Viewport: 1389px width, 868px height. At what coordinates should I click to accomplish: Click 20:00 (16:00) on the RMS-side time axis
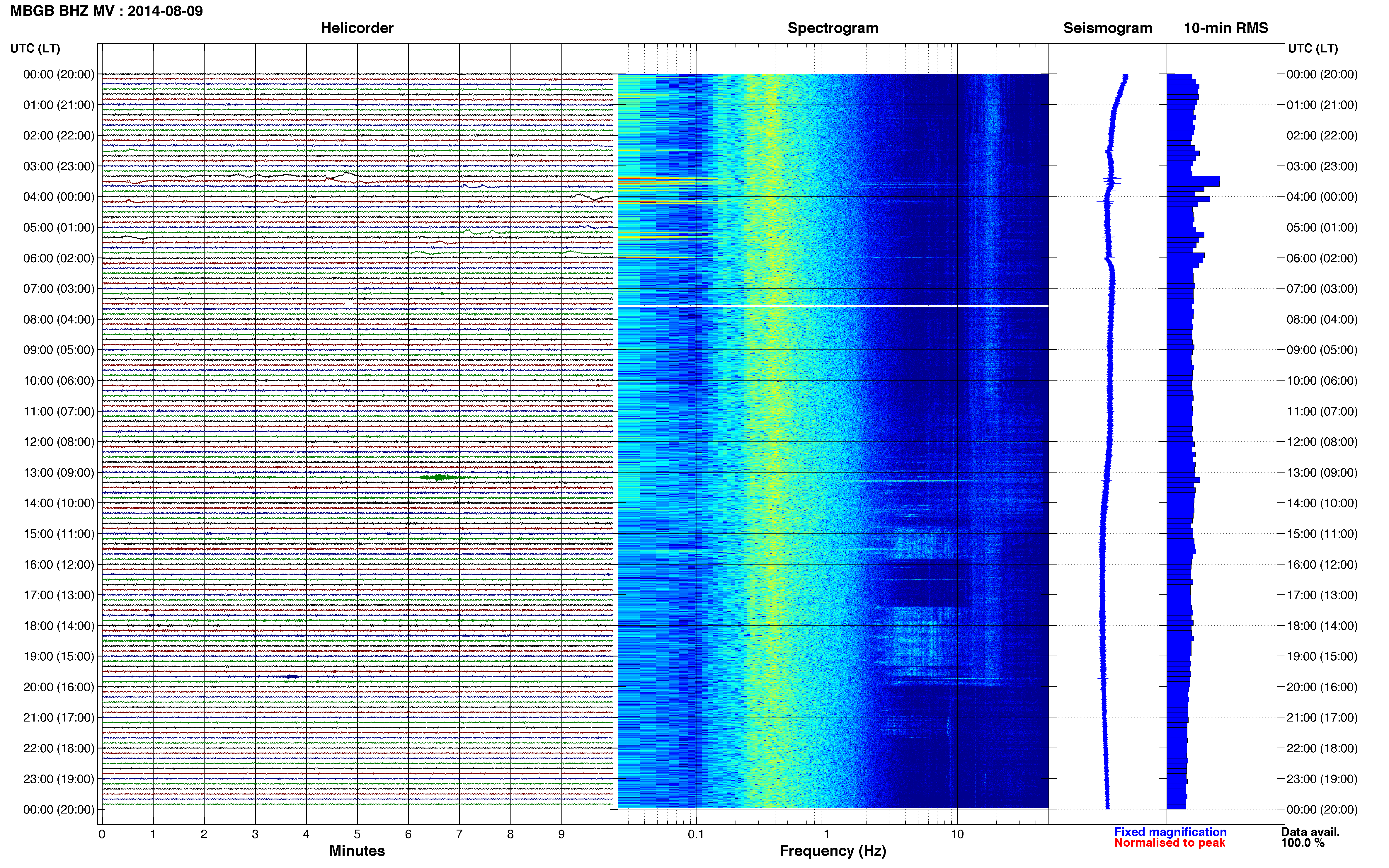pos(1322,687)
